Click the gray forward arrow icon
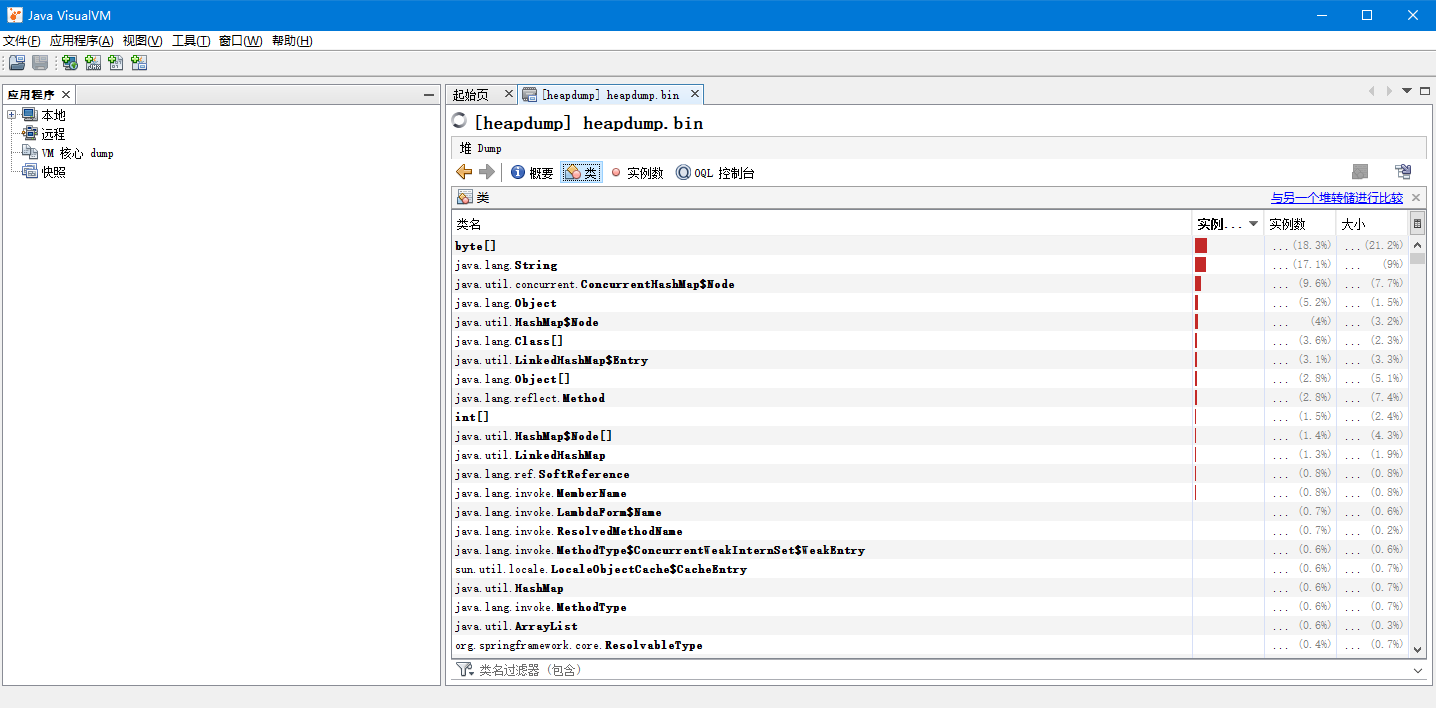Viewport: 1436px width, 708px height. tap(487, 172)
